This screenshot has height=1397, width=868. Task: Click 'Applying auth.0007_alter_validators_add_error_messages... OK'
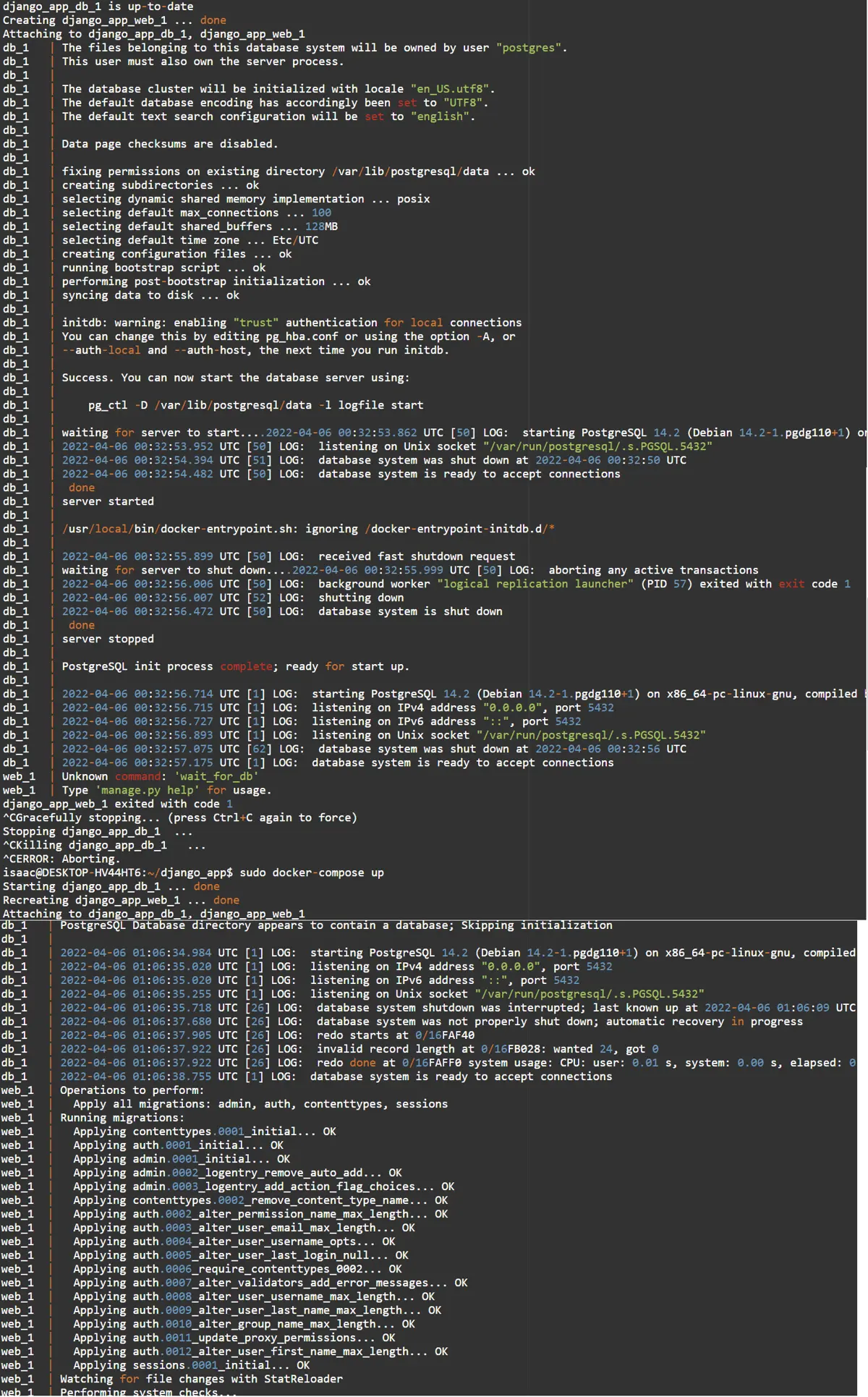pos(271,1283)
